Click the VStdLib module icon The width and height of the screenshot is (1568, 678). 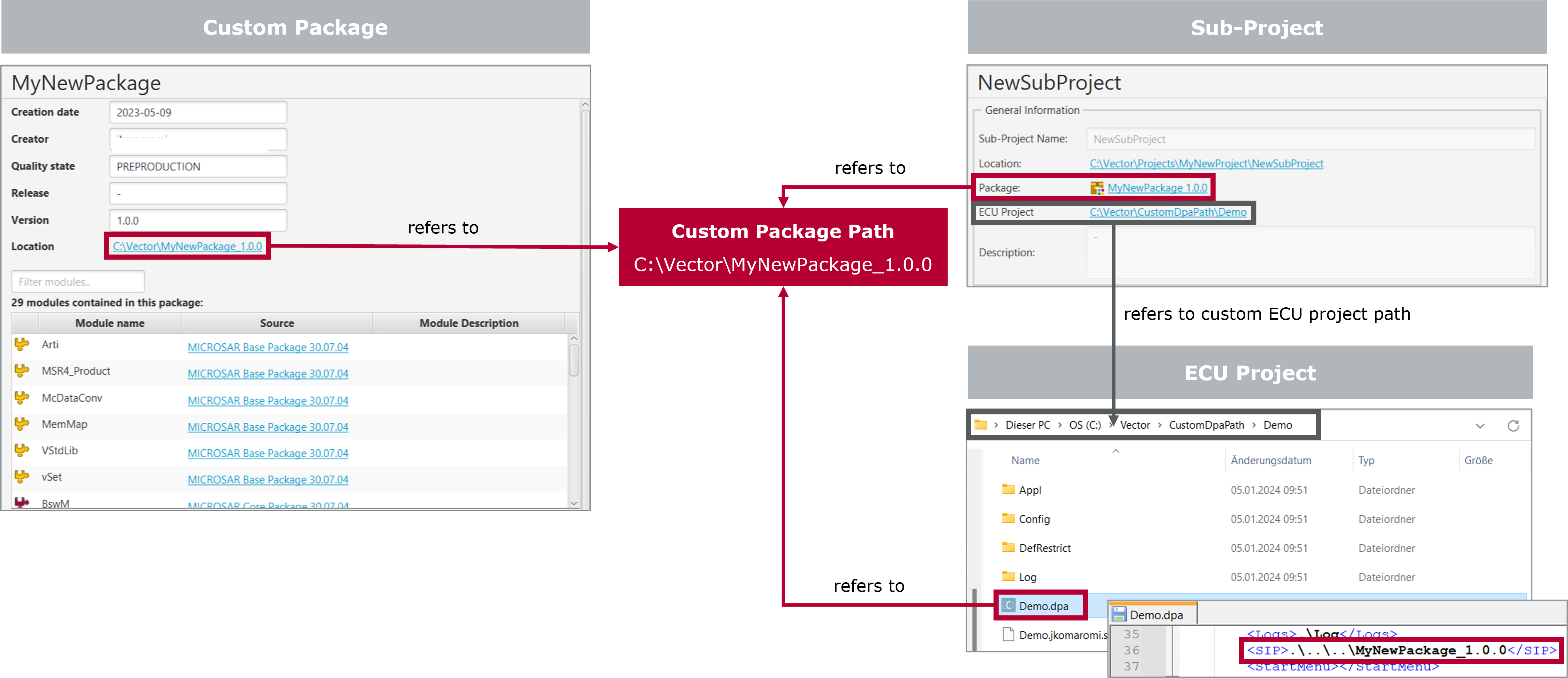(22, 450)
